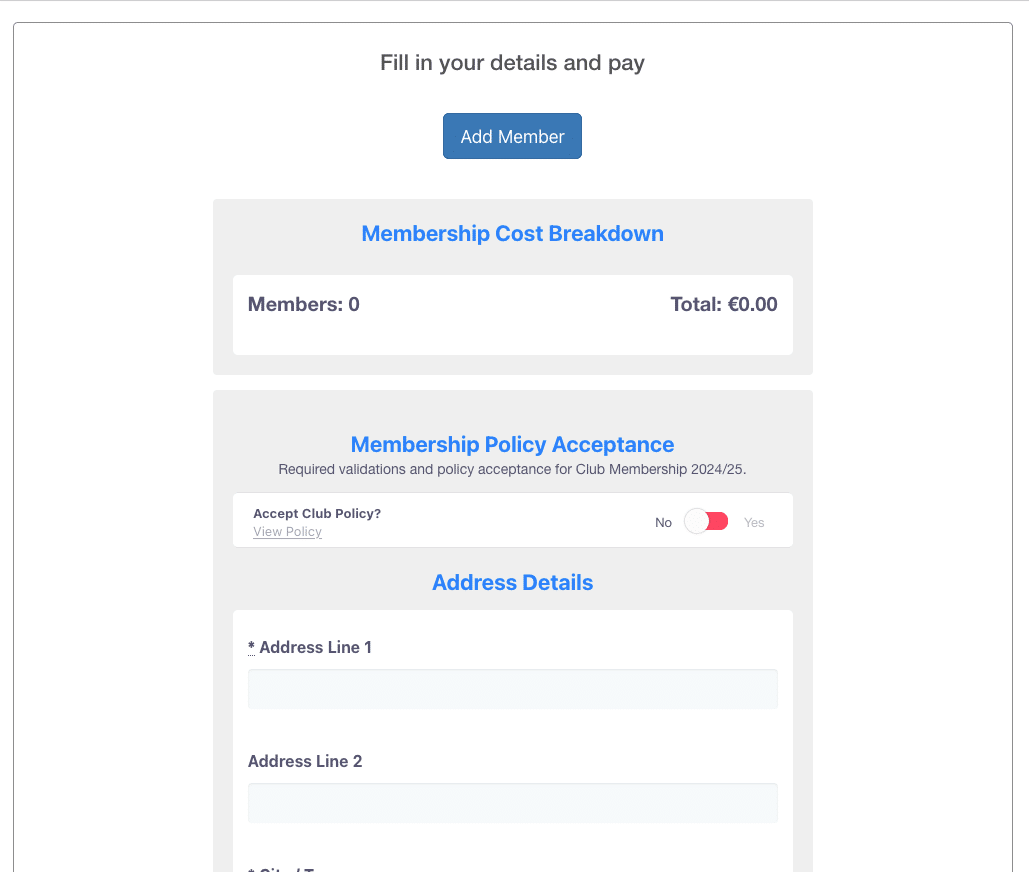1029x872 pixels.
Task: Click the Total: €0.00 amount
Action: click(724, 304)
